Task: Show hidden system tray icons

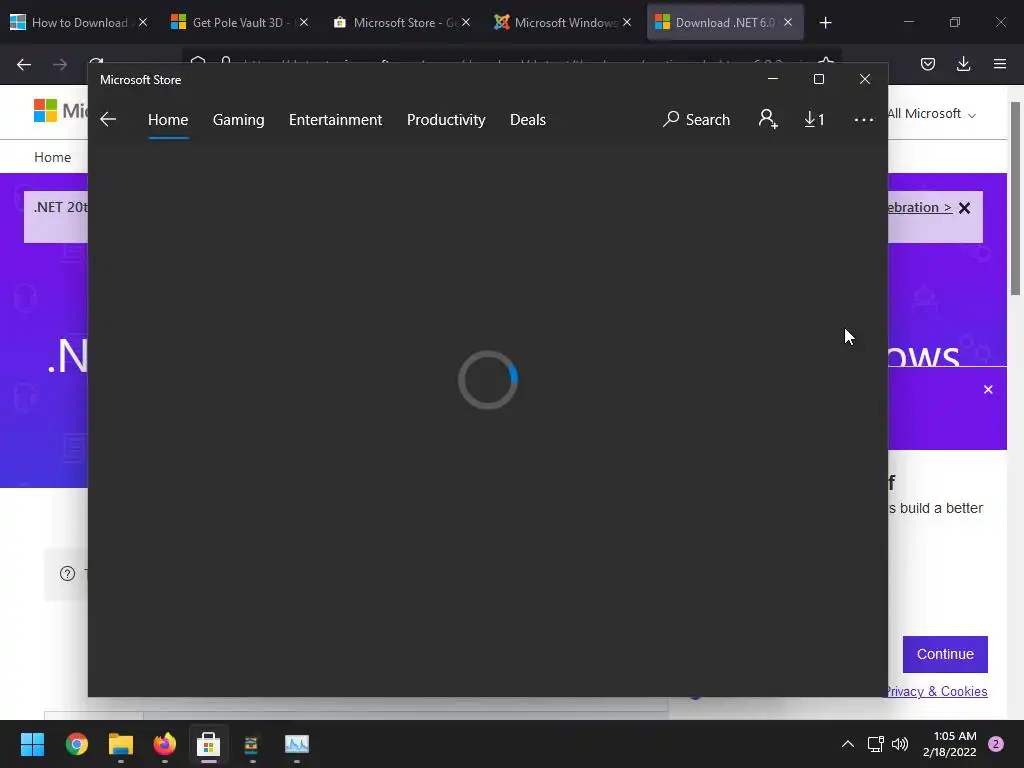Action: [x=848, y=744]
